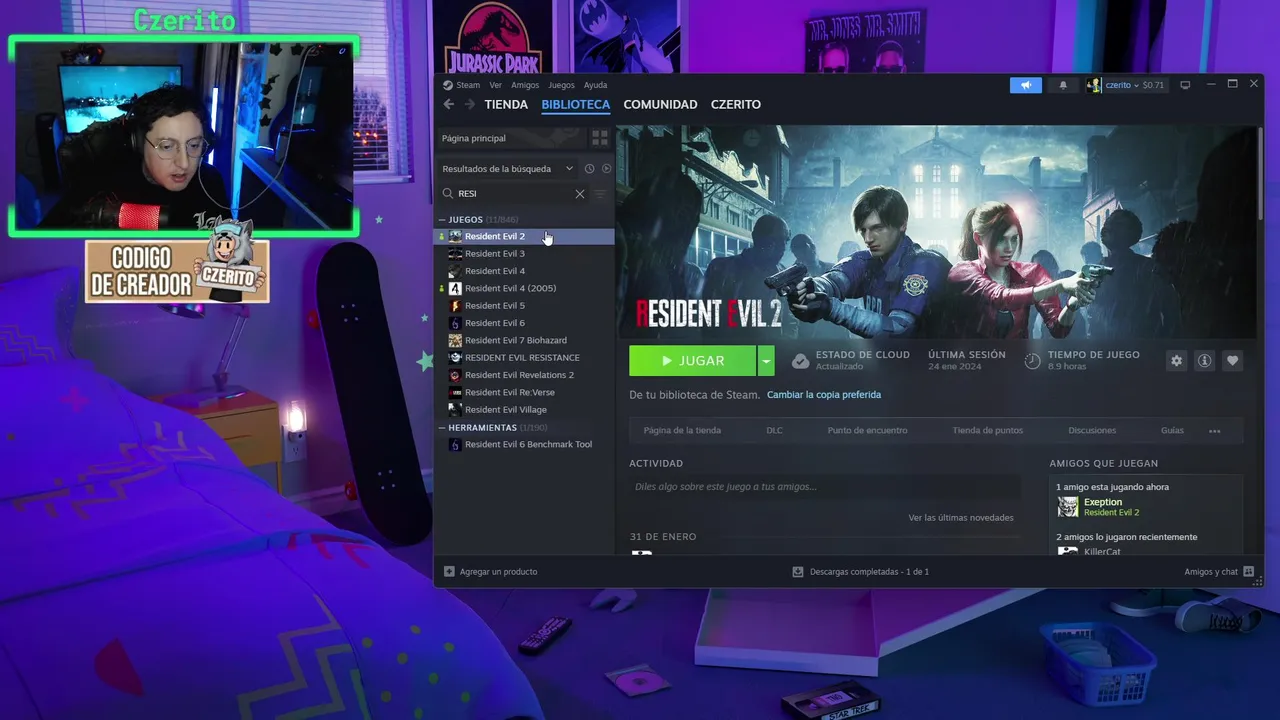The image size is (1280, 720).
Task: Open the Ayuda menu
Action: [x=595, y=85]
